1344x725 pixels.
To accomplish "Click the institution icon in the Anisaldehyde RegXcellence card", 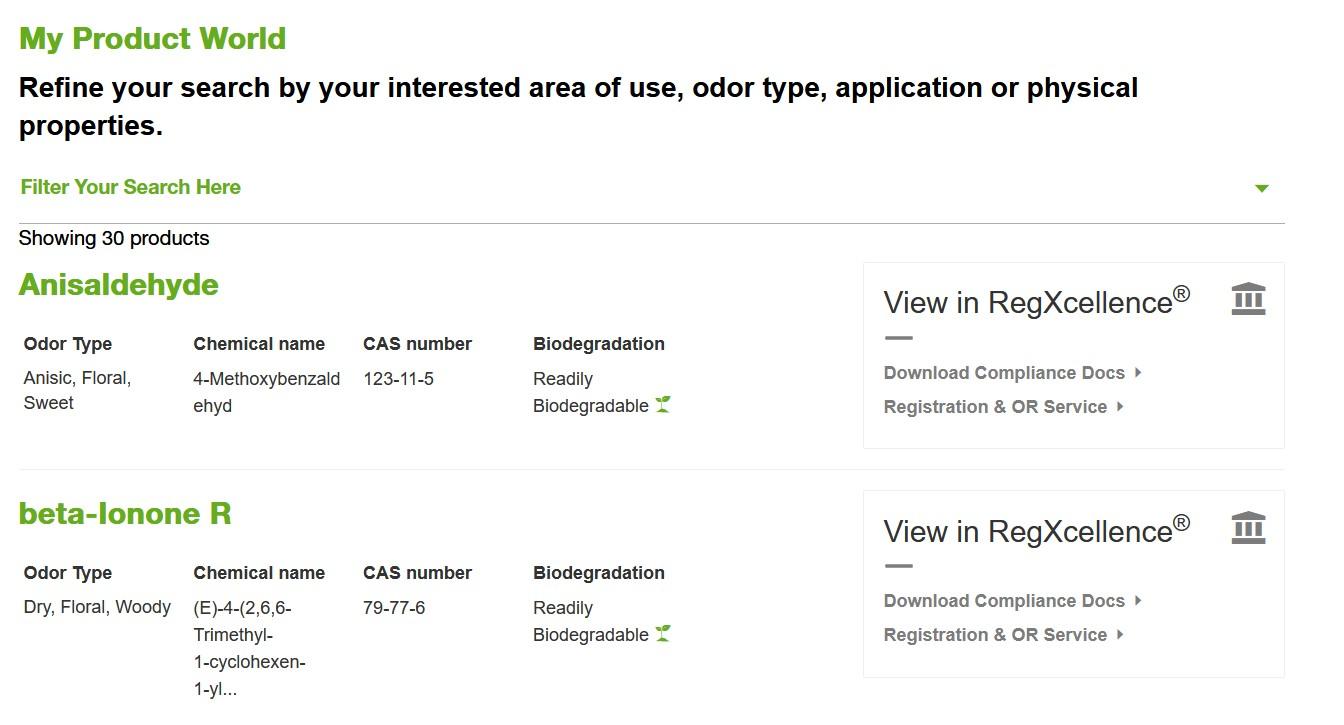I will (x=1248, y=299).
